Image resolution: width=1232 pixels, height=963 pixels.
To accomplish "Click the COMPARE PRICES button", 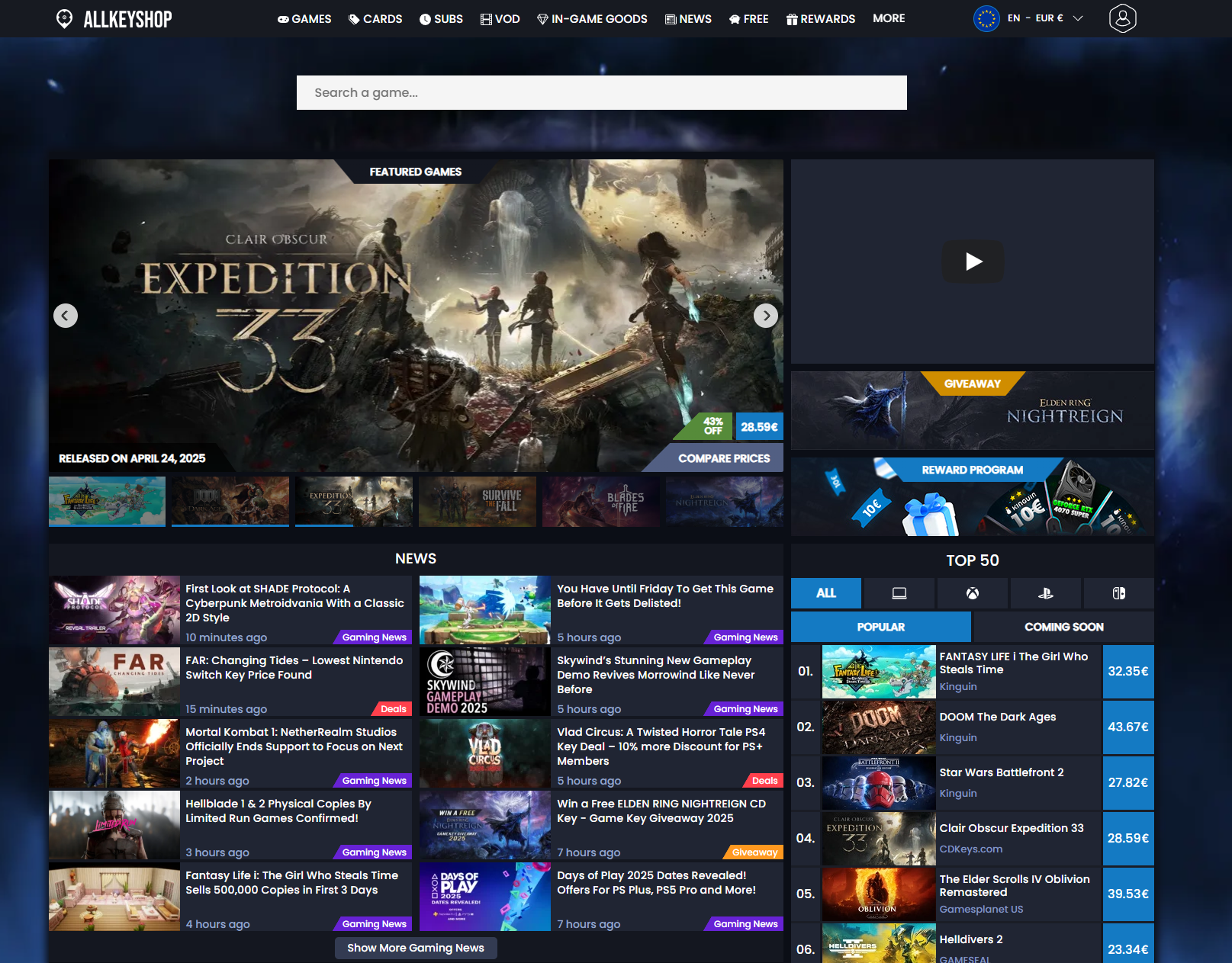I will 724,458.
